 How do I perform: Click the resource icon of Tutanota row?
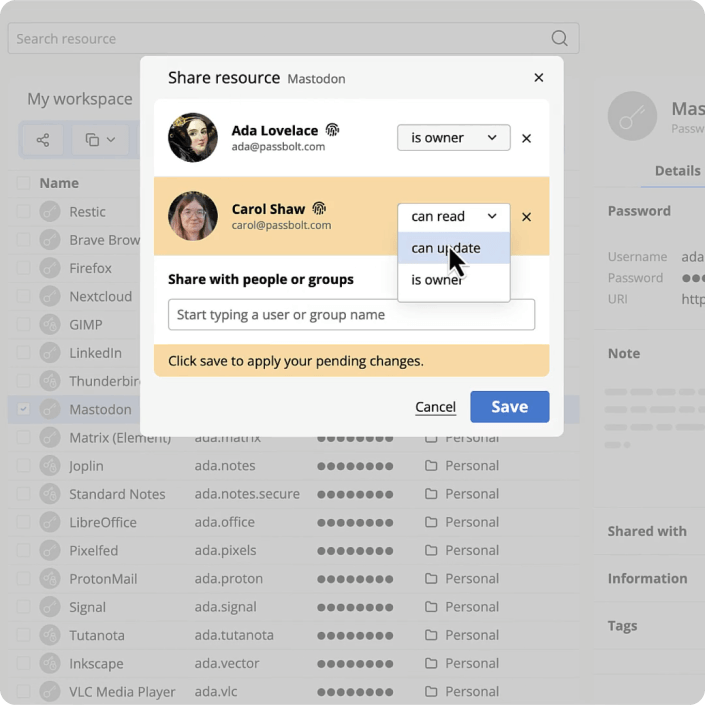coord(50,635)
